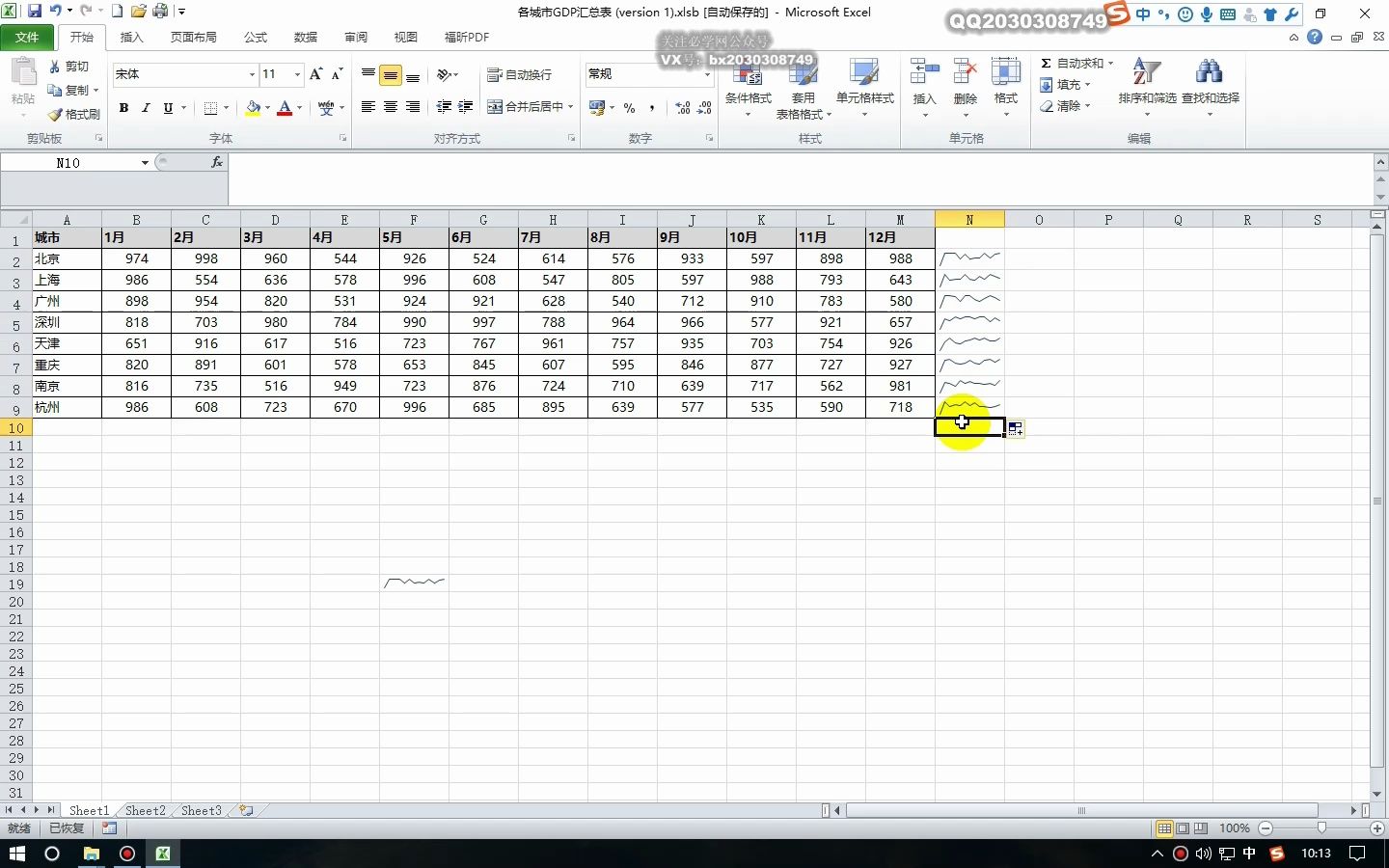1389x868 pixels.
Task: Open the File (文件) tab
Action: coord(27,38)
